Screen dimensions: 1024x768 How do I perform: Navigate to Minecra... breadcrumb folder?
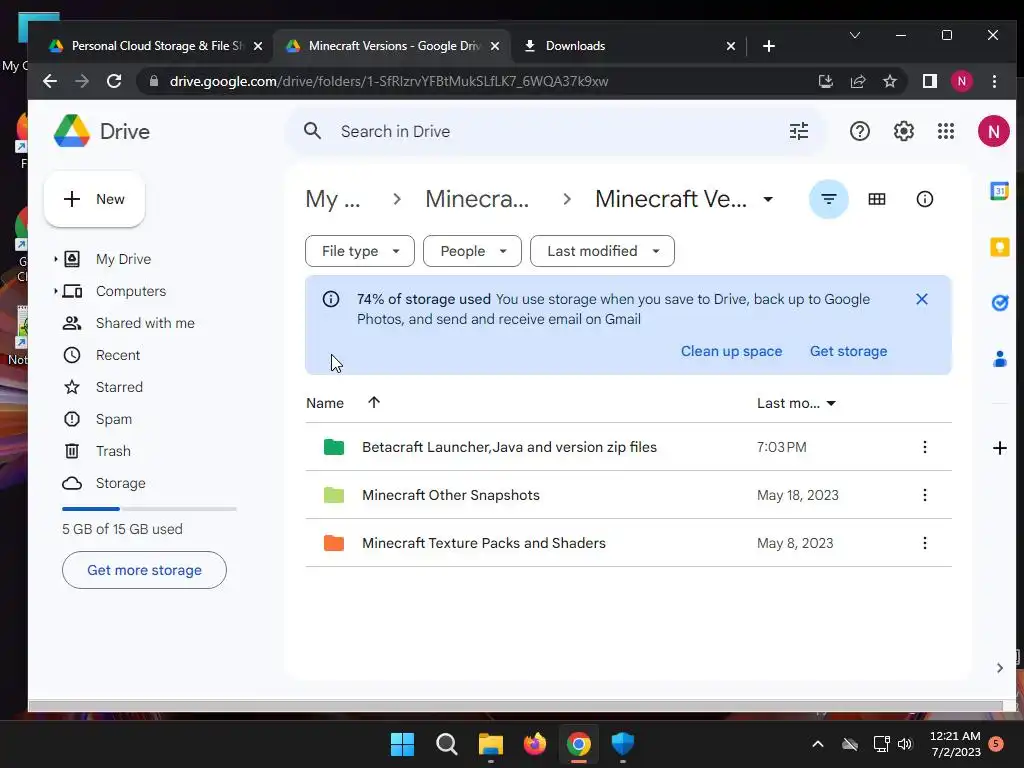pyautogui.click(x=477, y=199)
